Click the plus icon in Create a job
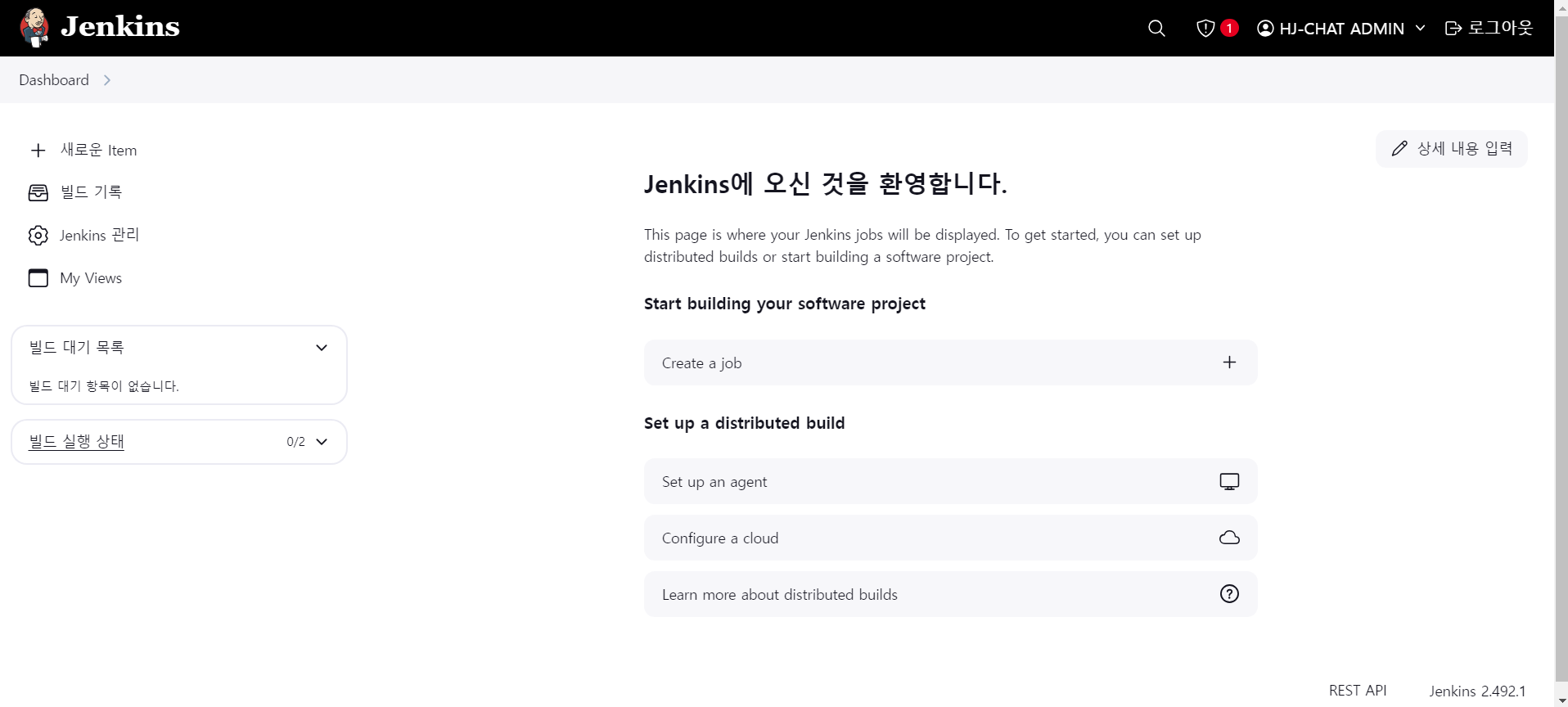 [1229, 363]
